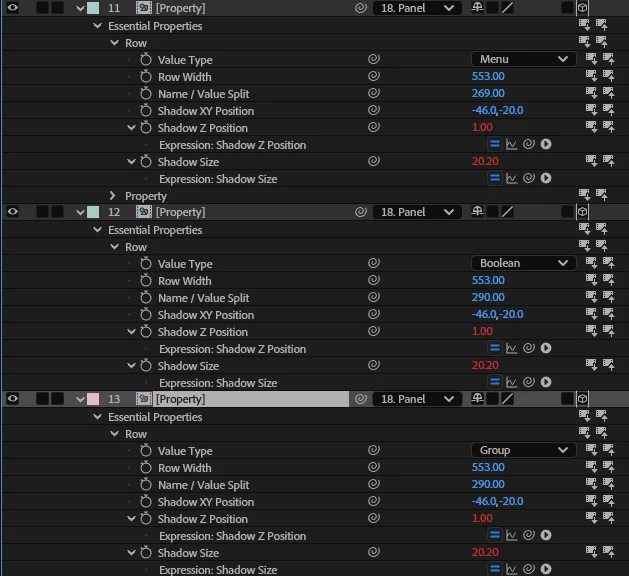Viewport: 629px width, 576px height.
Task: Toggle layer 13 3D layer cube switch
Action: [x=582, y=399]
